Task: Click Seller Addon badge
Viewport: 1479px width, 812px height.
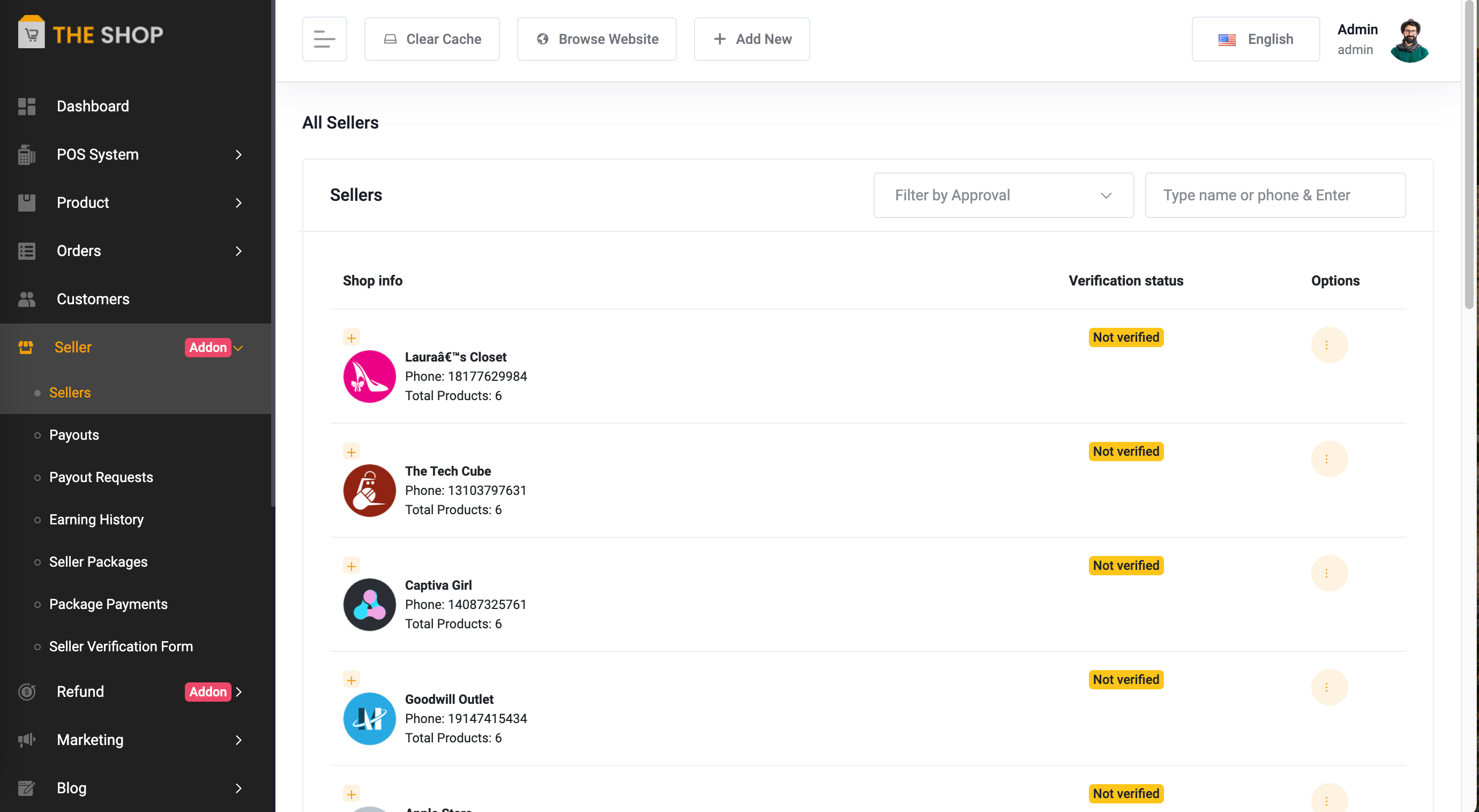Action: click(208, 347)
